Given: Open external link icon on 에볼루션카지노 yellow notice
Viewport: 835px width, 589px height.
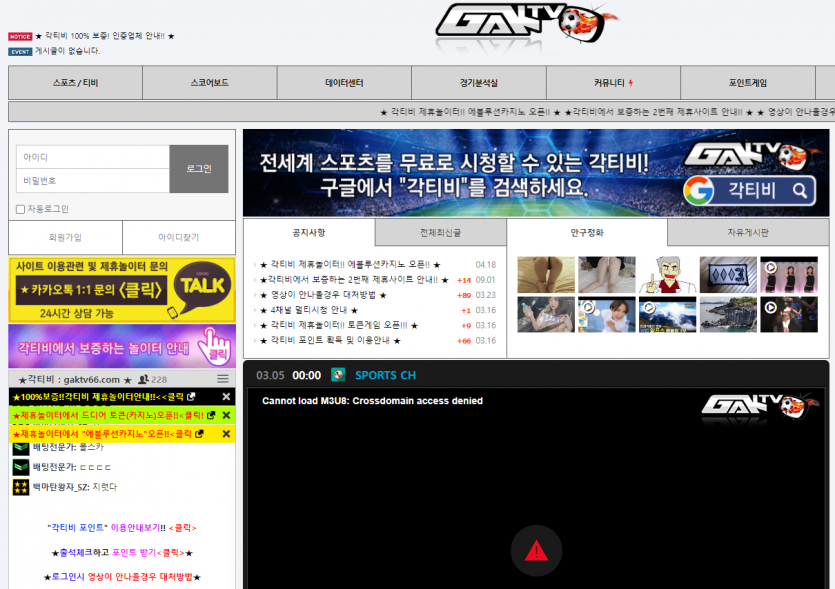Looking at the screenshot, I should (x=199, y=434).
